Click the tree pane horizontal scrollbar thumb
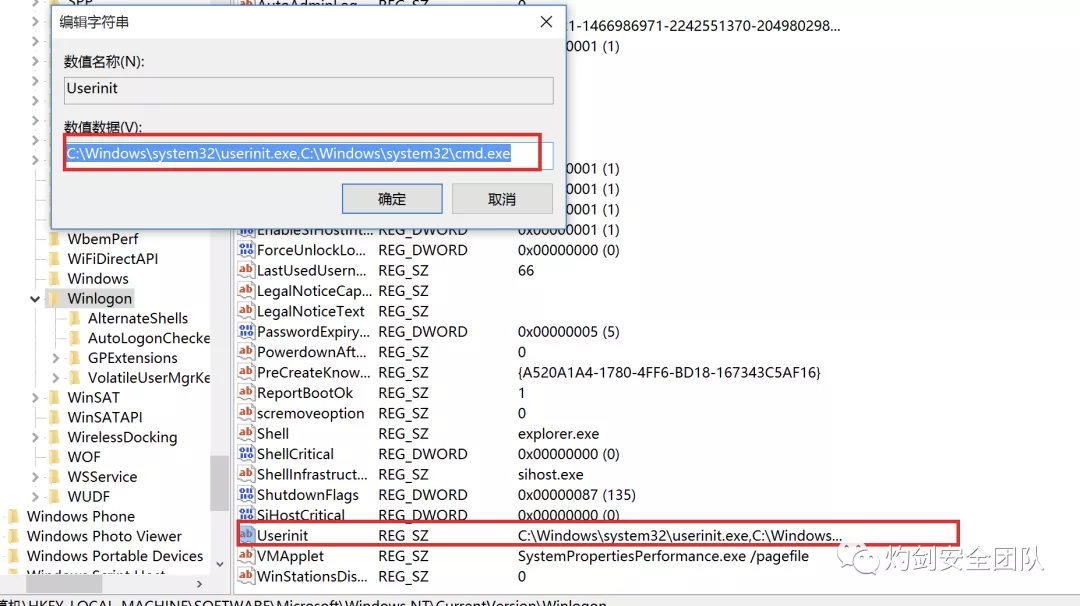Screen dimensions: 1080x606 pos(64,584)
